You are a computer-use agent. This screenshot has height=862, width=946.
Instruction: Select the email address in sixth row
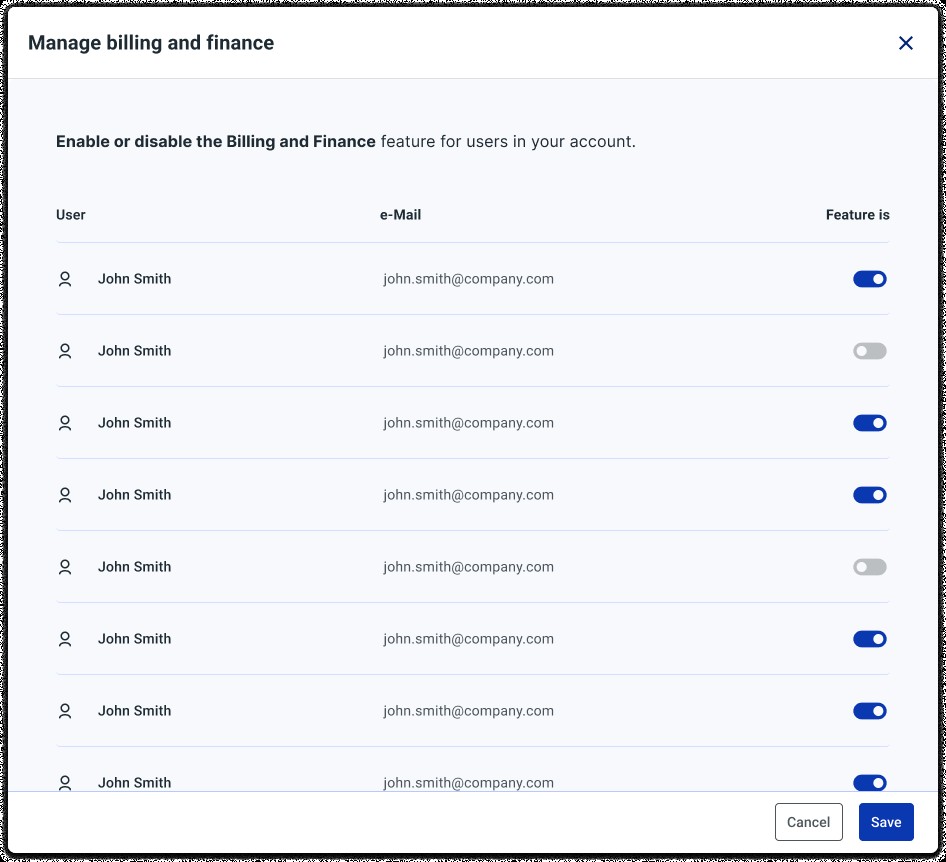(x=468, y=639)
